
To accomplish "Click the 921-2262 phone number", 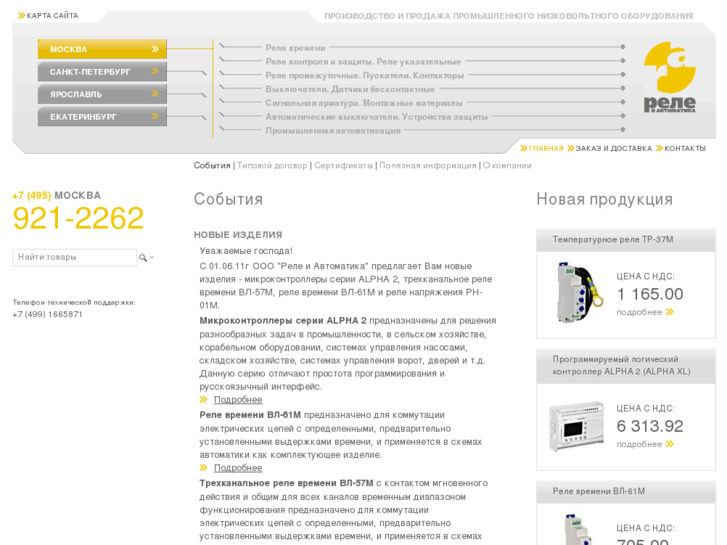I will click(78, 218).
